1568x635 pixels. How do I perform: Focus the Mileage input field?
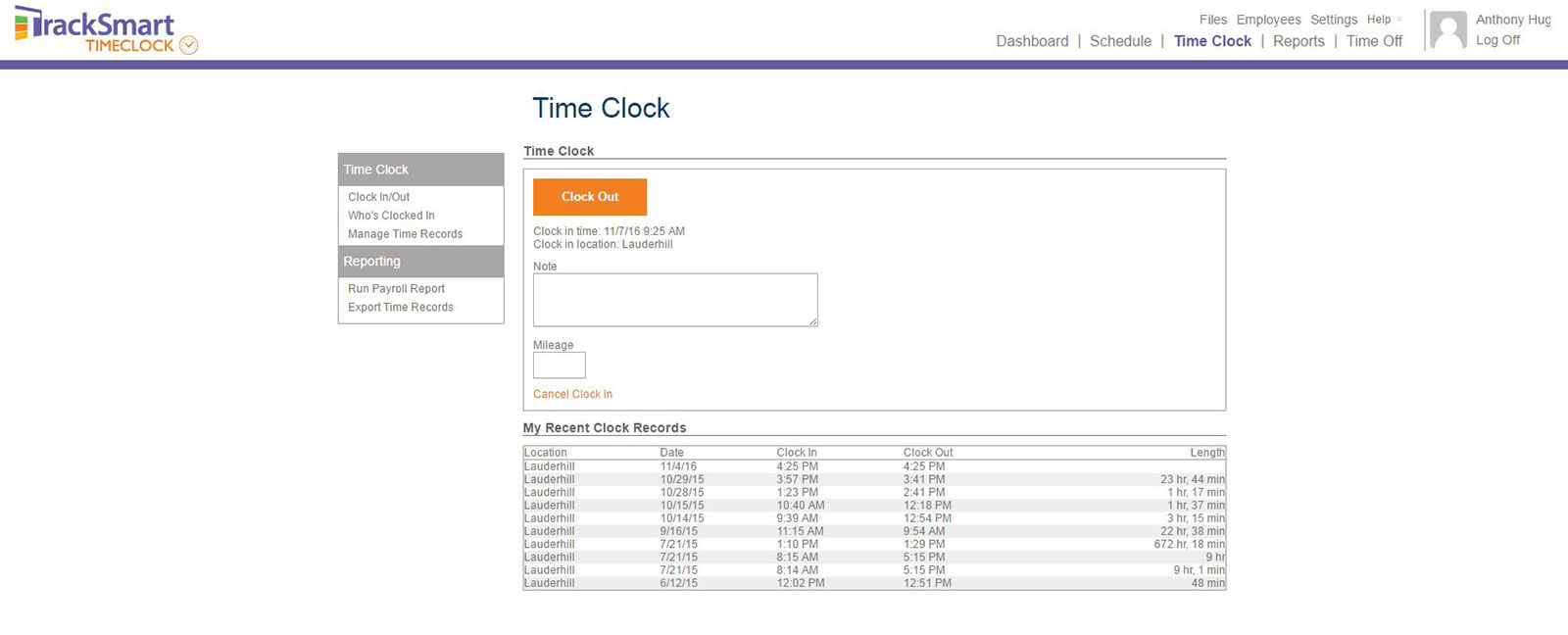tap(559, 366)
